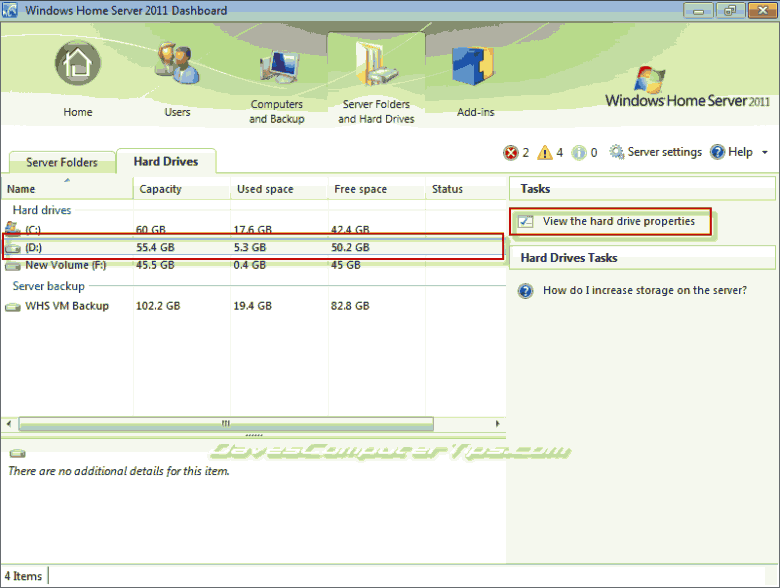780x588 pixels.
Task: Click the Hard Drives Tasks heading
Action: tap(569, 258)
